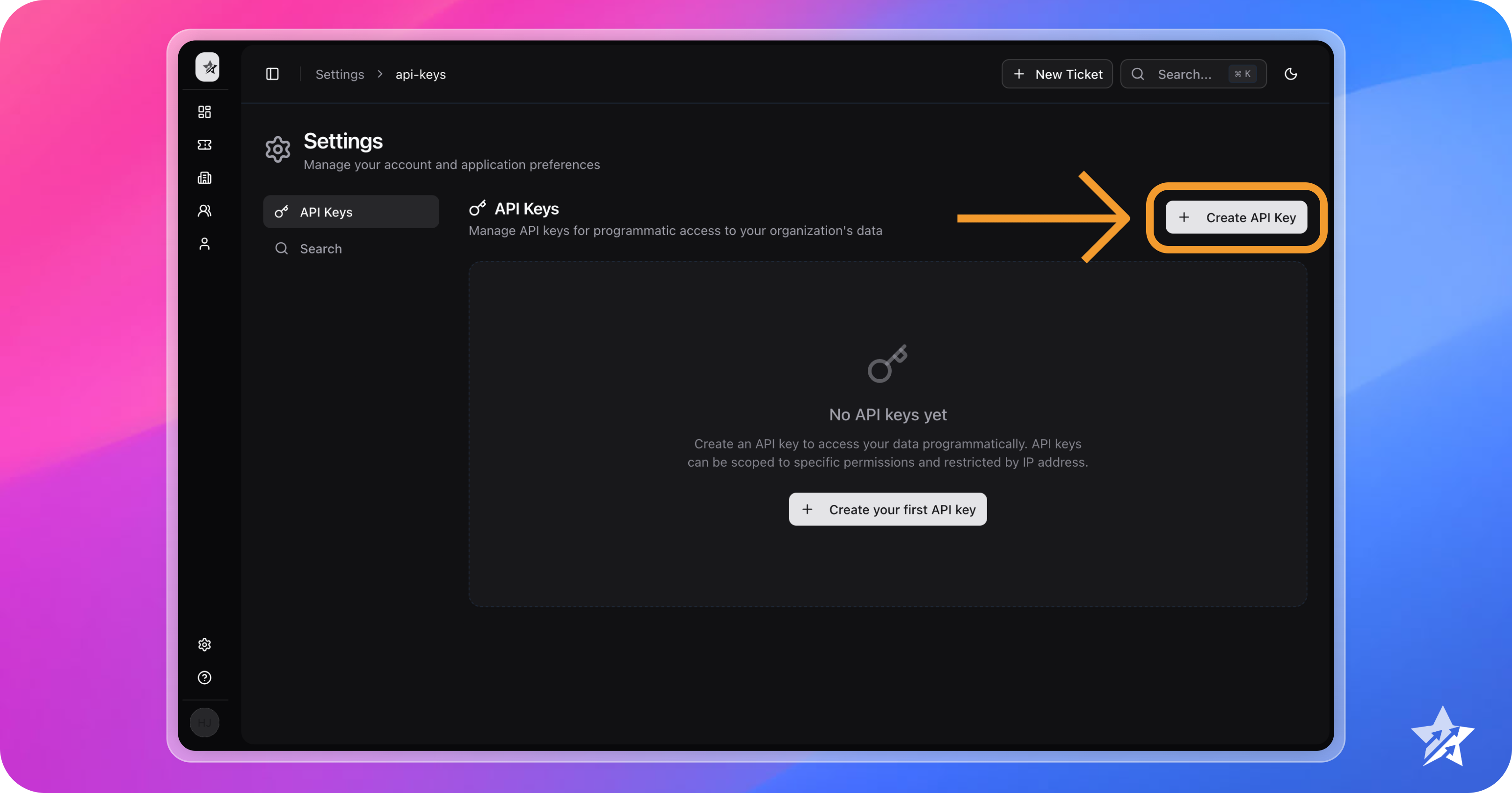Open the Tickets section via ticket icon
1512x793 pixels.
point(204,144)
